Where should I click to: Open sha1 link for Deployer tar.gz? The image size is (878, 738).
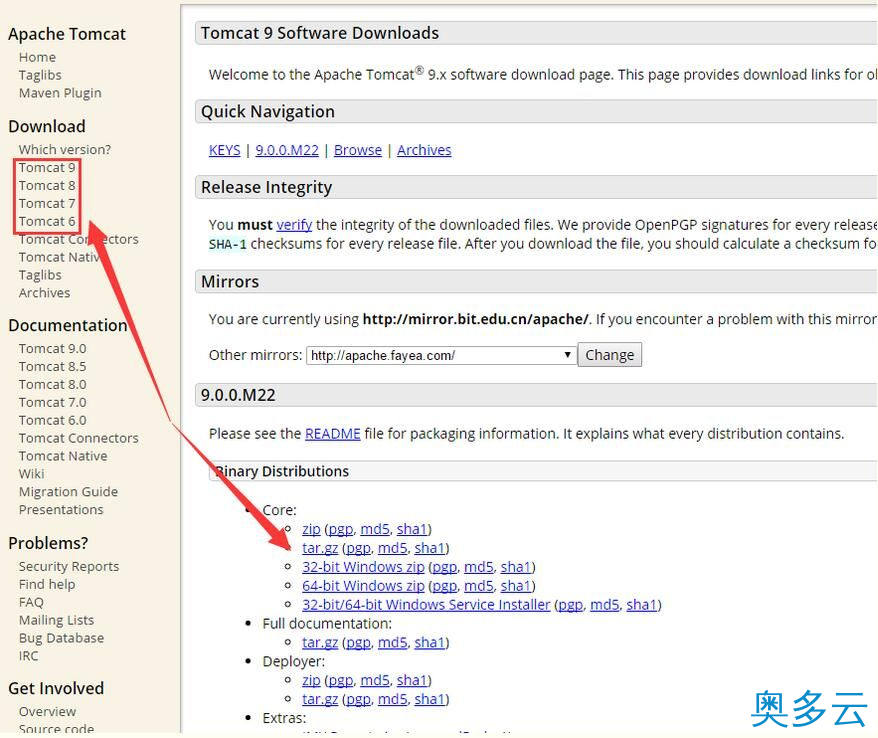[429, 699]
